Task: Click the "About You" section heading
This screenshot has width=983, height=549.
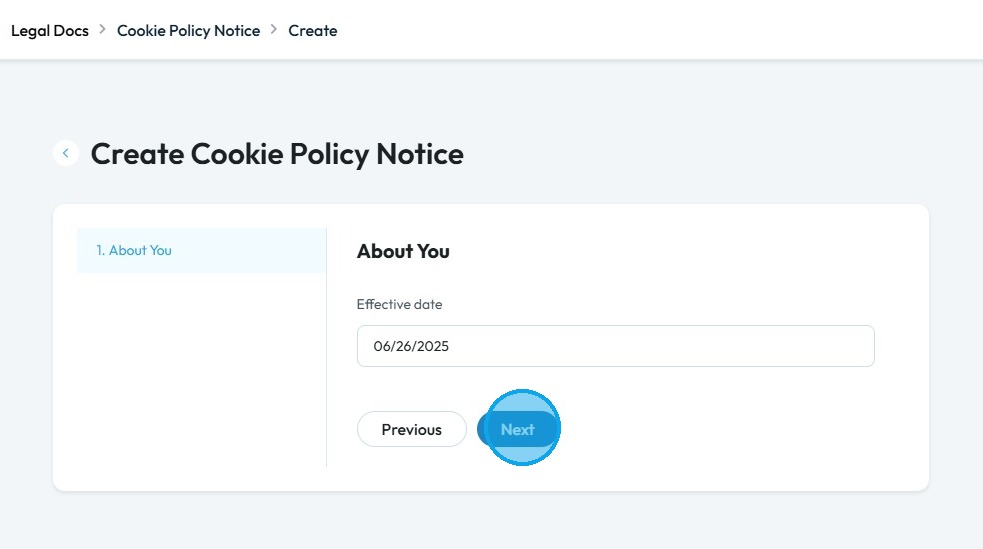Action: (x=403, y=251)
